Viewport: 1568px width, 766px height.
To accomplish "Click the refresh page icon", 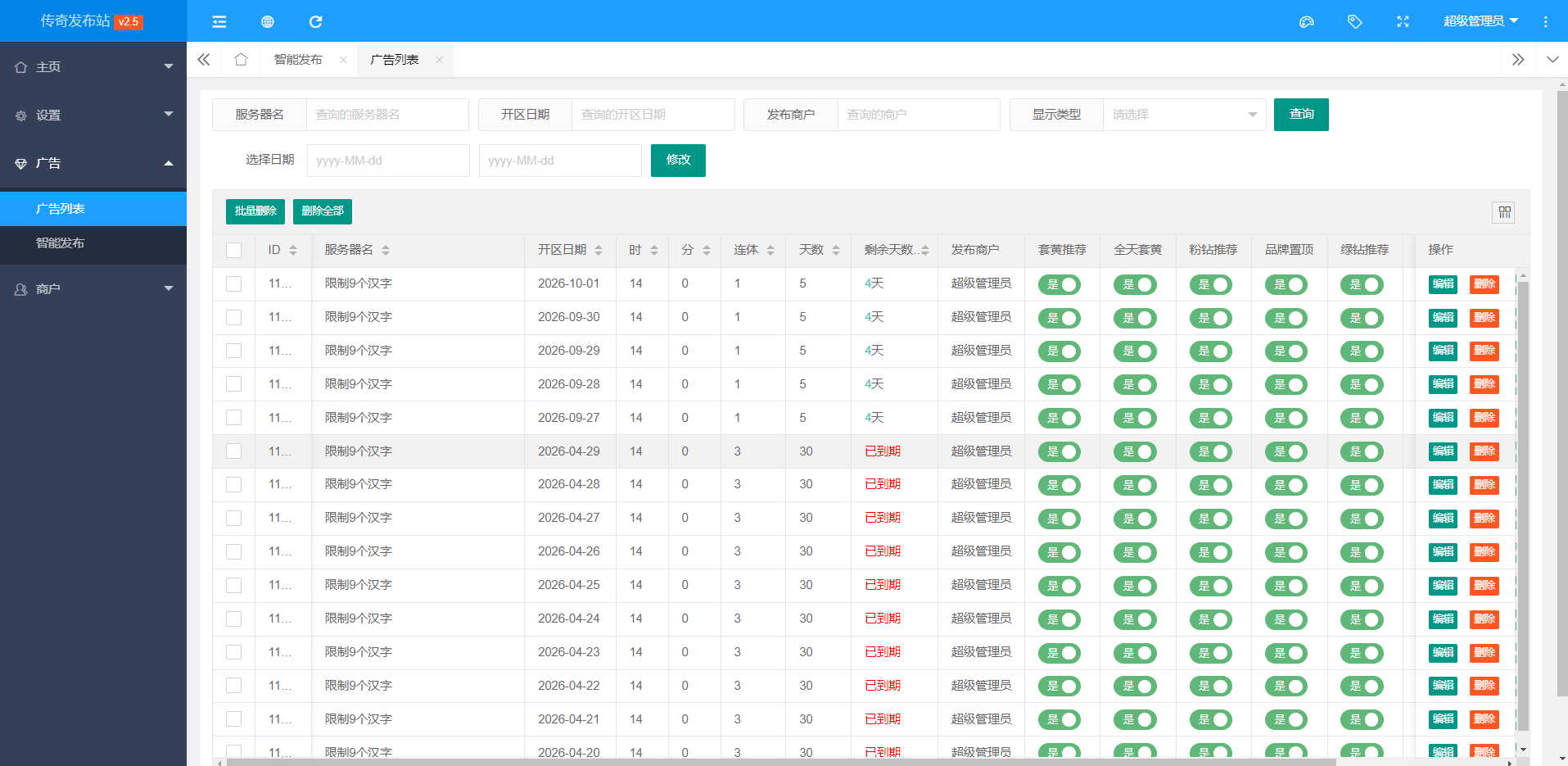I will (315, 22).
